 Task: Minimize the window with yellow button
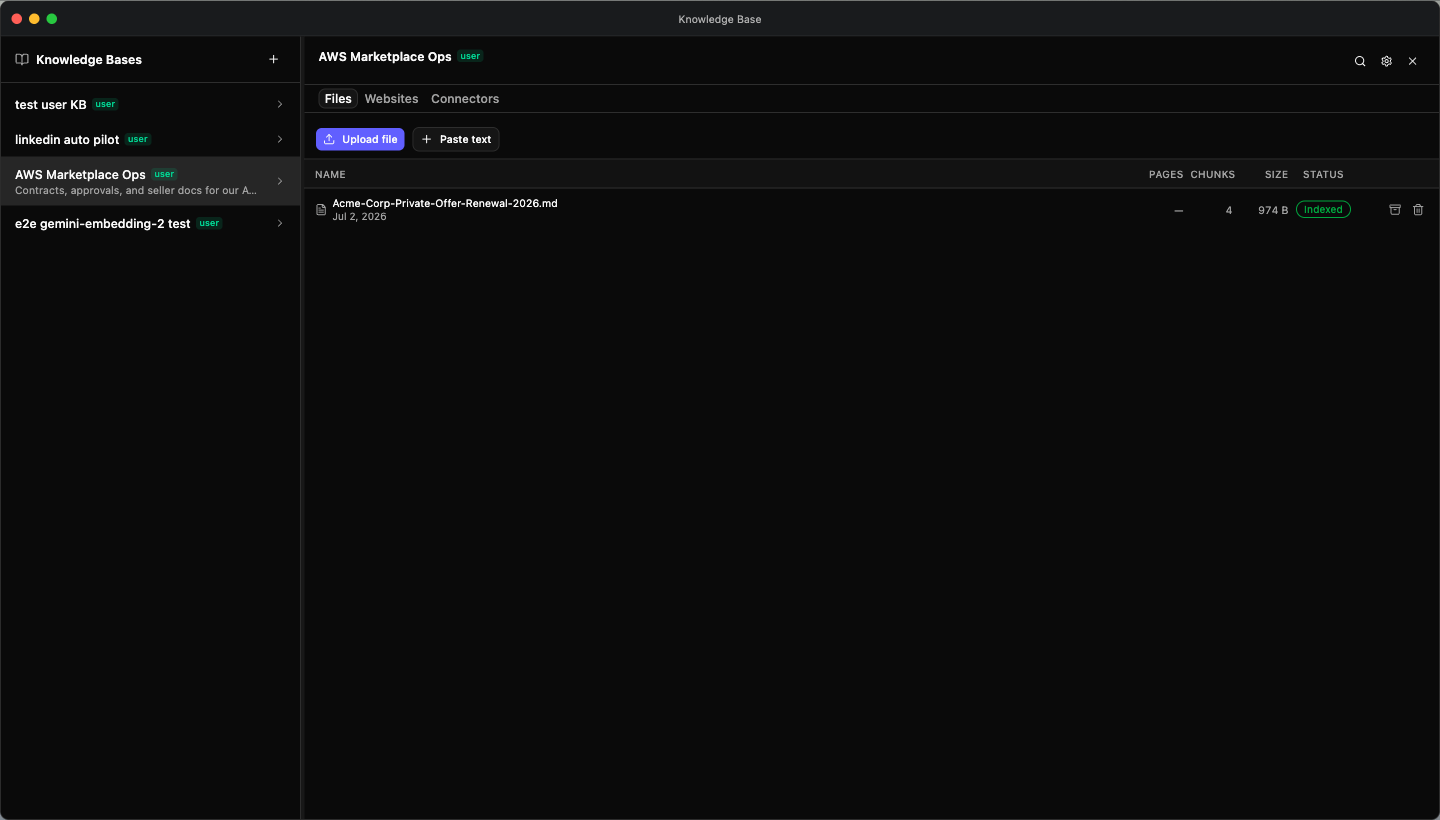coord(34,19)
